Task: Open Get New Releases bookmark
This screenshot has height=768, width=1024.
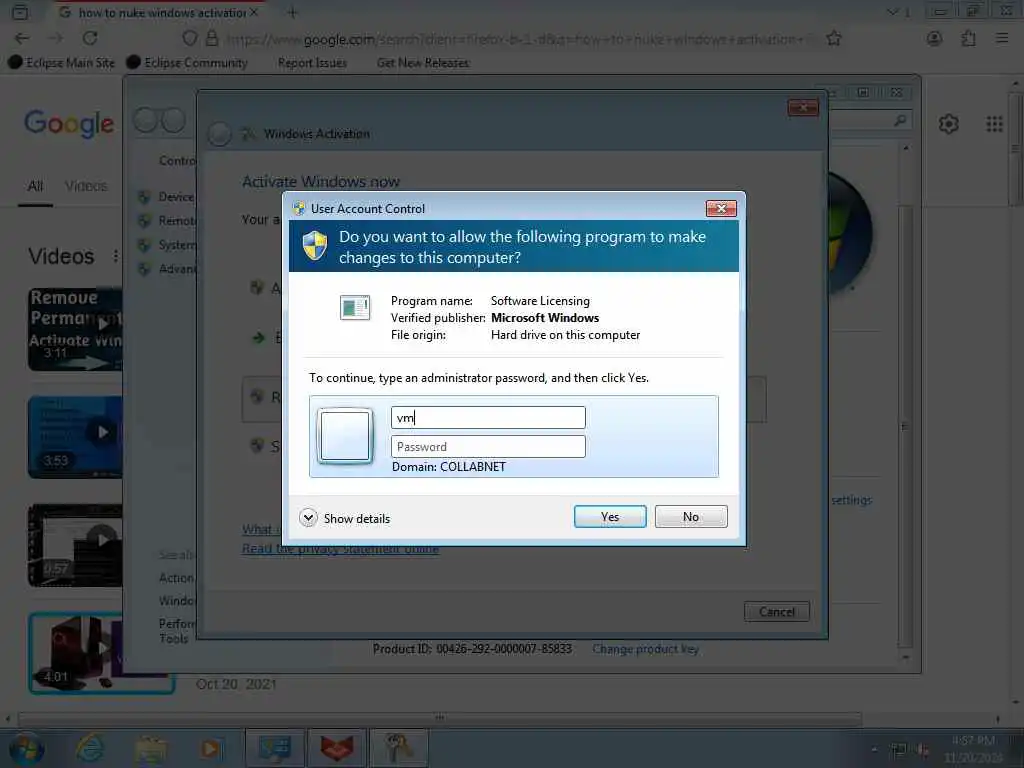Action: pos(423,63)
